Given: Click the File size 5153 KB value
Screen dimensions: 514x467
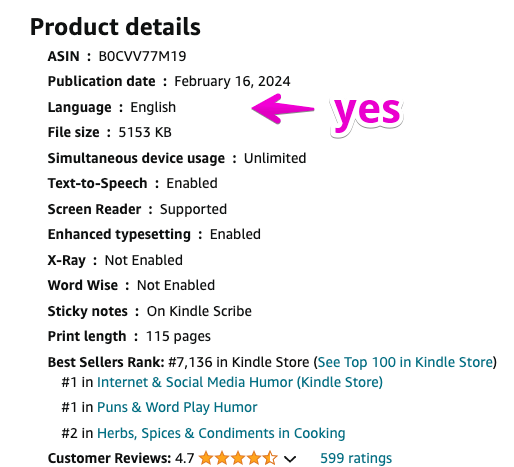Looking at the screenshot, I should (x=145, y=132).
